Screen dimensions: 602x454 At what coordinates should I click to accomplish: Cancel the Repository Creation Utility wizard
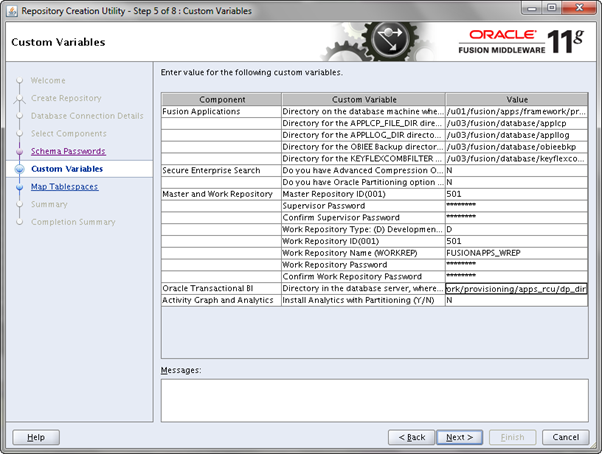566,437
